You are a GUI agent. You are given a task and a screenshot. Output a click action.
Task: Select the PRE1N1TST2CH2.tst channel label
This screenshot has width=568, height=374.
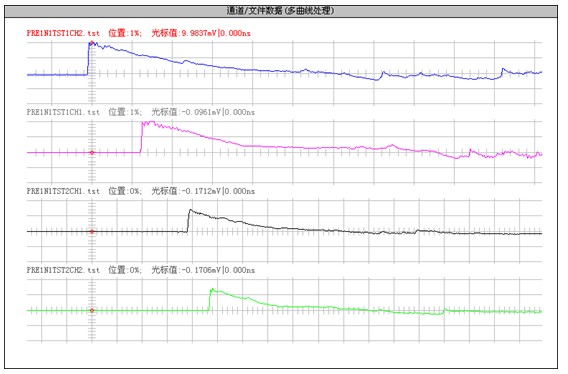(x=63, y=270)
